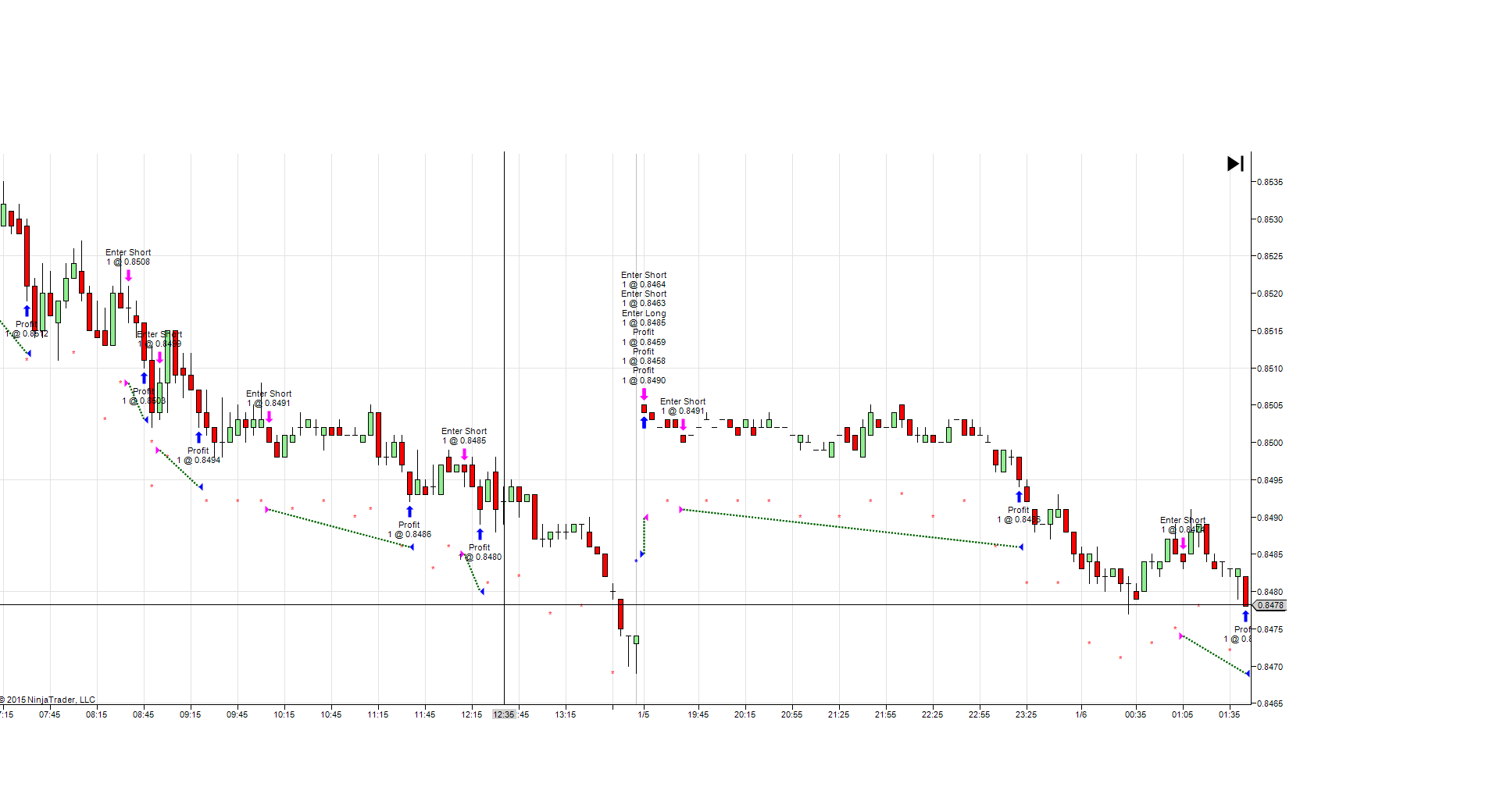This screenshot has width=1500, height=812.
Task: Click the Enter Long 1 @ 0.8485 label
Action: pos(644,318)
